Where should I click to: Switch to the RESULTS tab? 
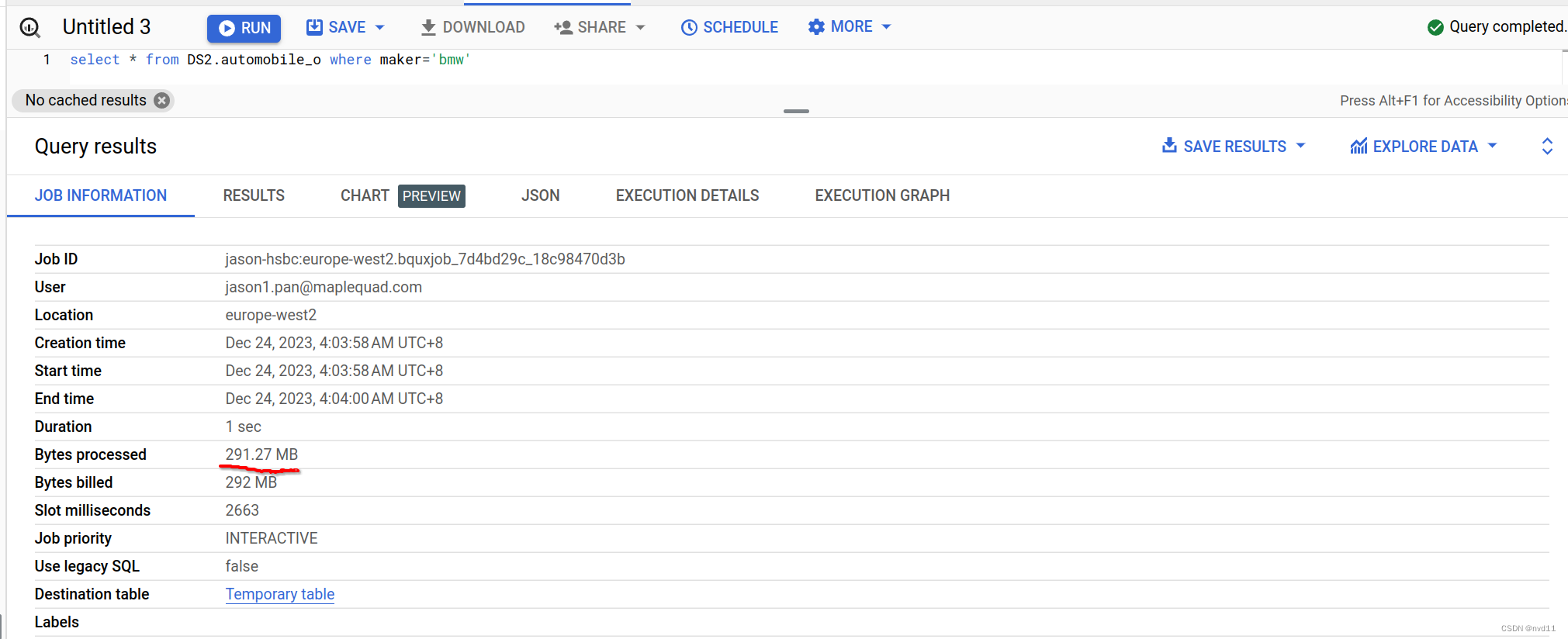pyautogui.click(x=254, y=195)
